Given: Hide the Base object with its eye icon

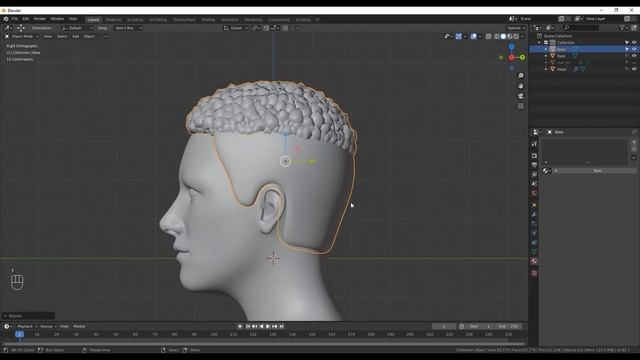Looking at the screenshot, I should pos(634,49).
